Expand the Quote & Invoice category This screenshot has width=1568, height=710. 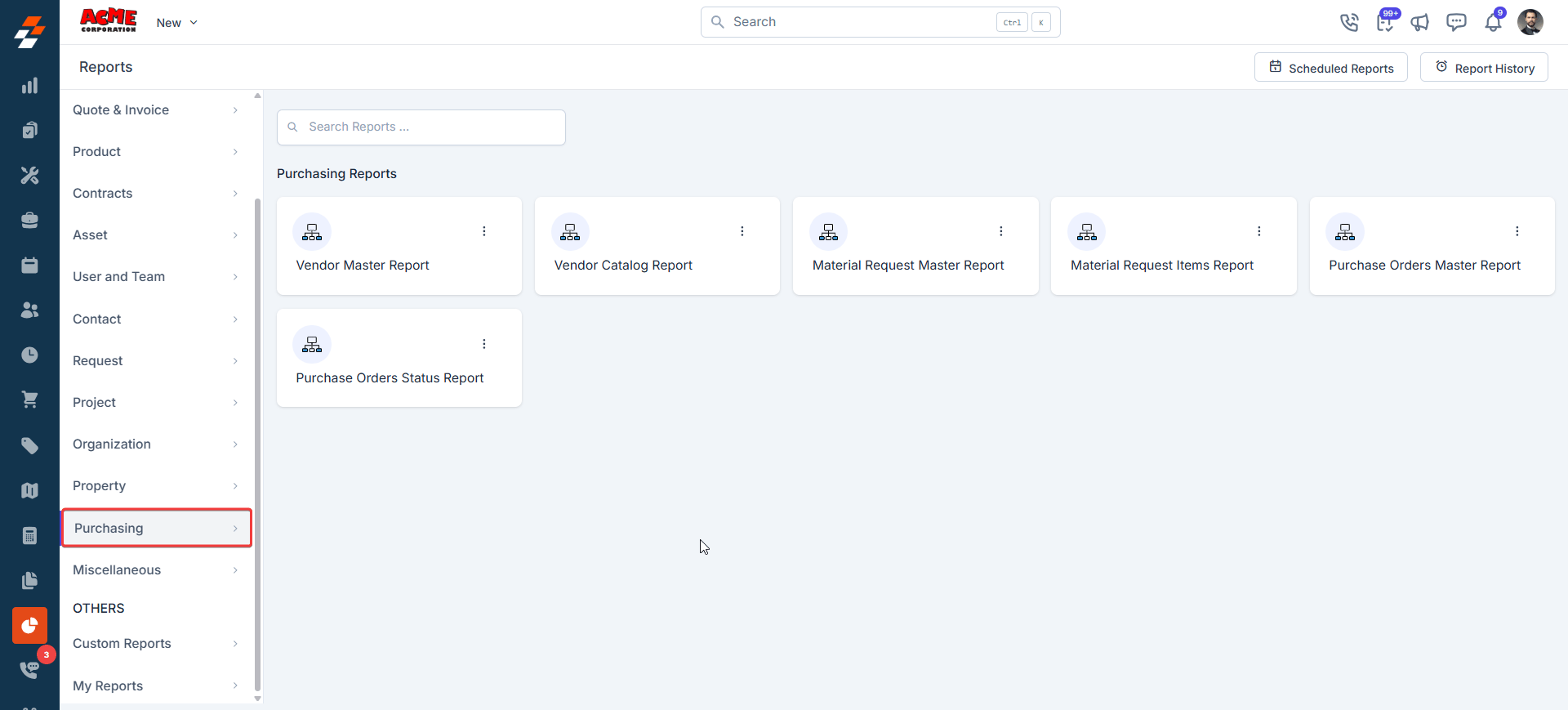pos(155,110)
